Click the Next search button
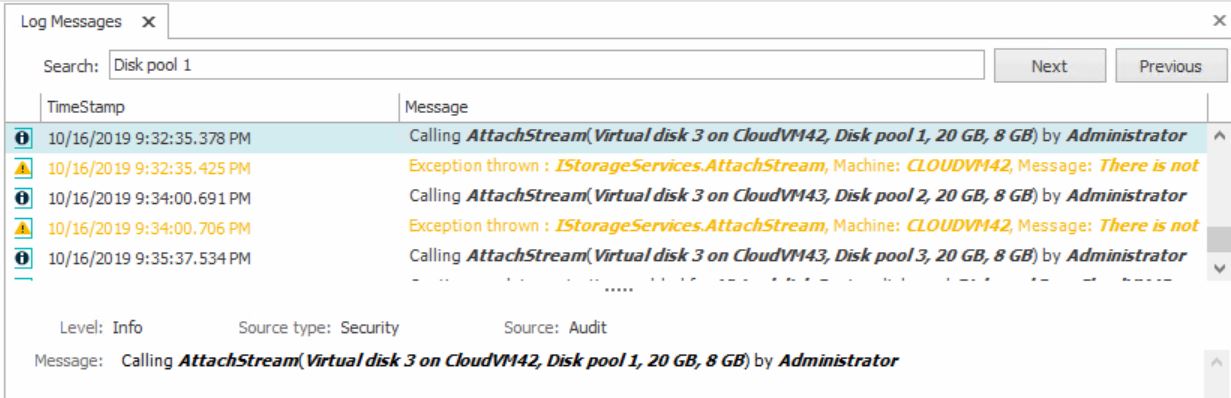This screenshot has width=1231, height=398. pos(1049,66)
